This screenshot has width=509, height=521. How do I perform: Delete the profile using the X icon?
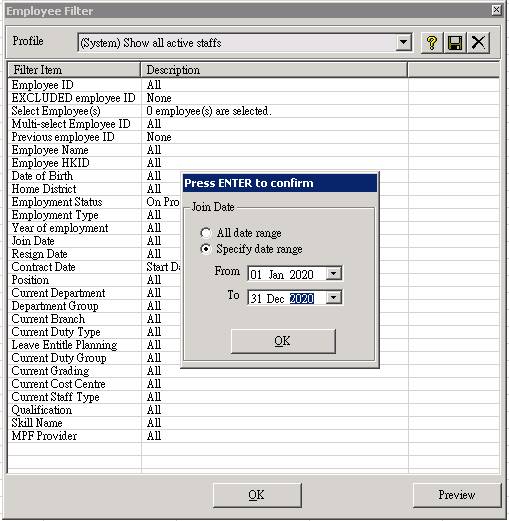point(478,43)
